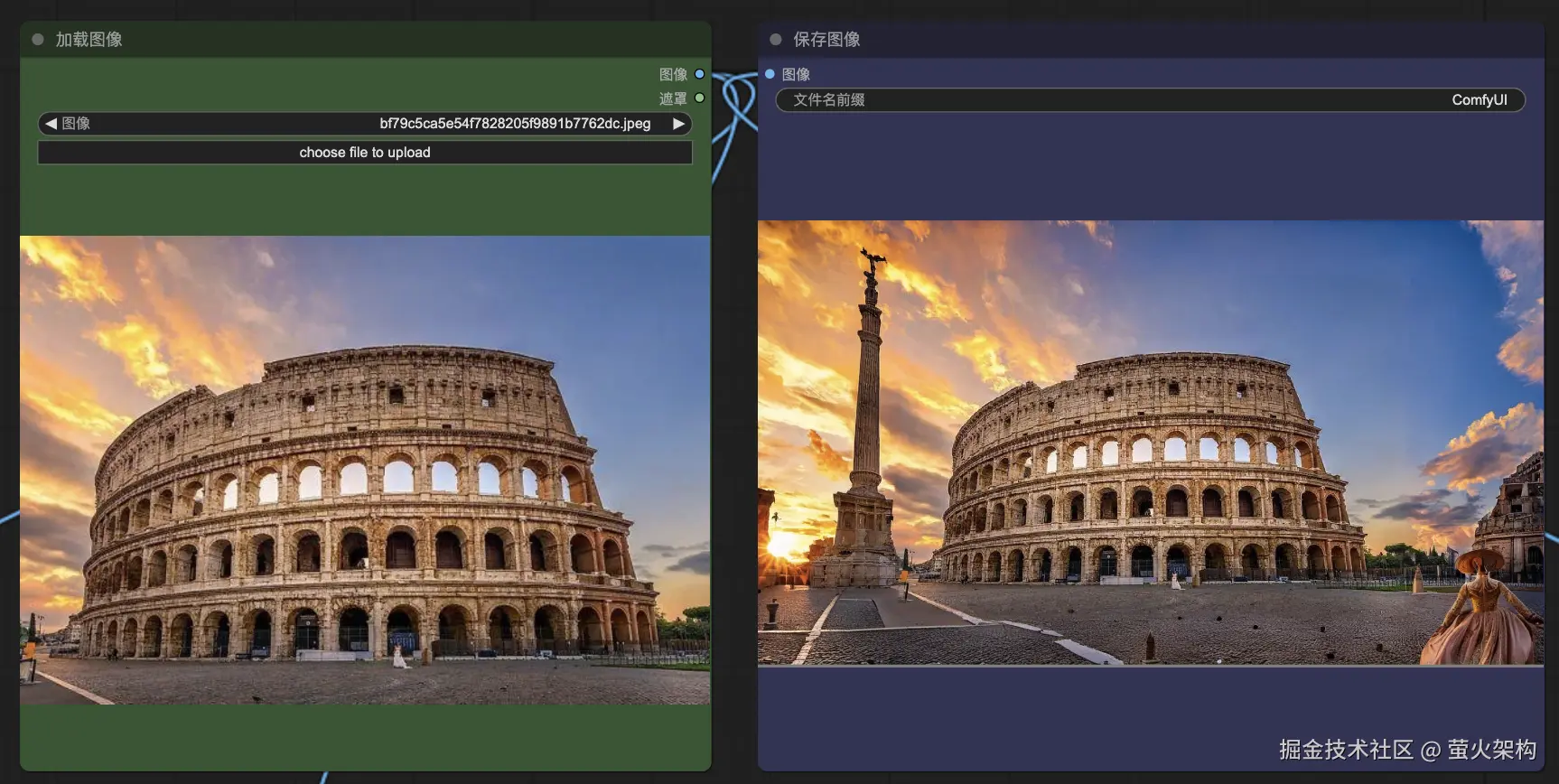This screenshot has height=784, width=1559.
Task: Click the 遮罩 output port on 加载图像
Action: tap(699, 98)
